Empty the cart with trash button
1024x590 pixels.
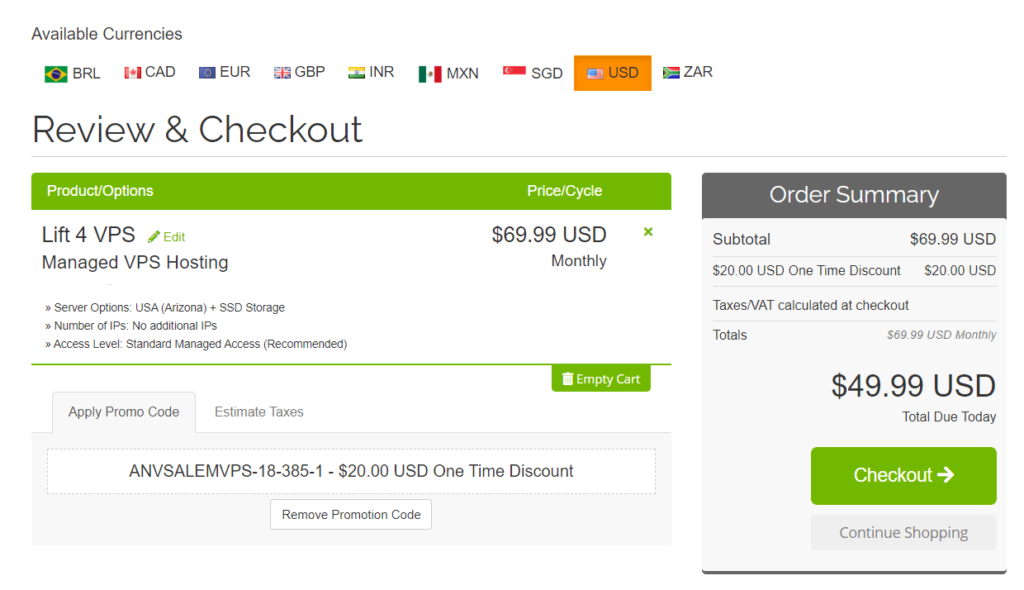[600, 379]
